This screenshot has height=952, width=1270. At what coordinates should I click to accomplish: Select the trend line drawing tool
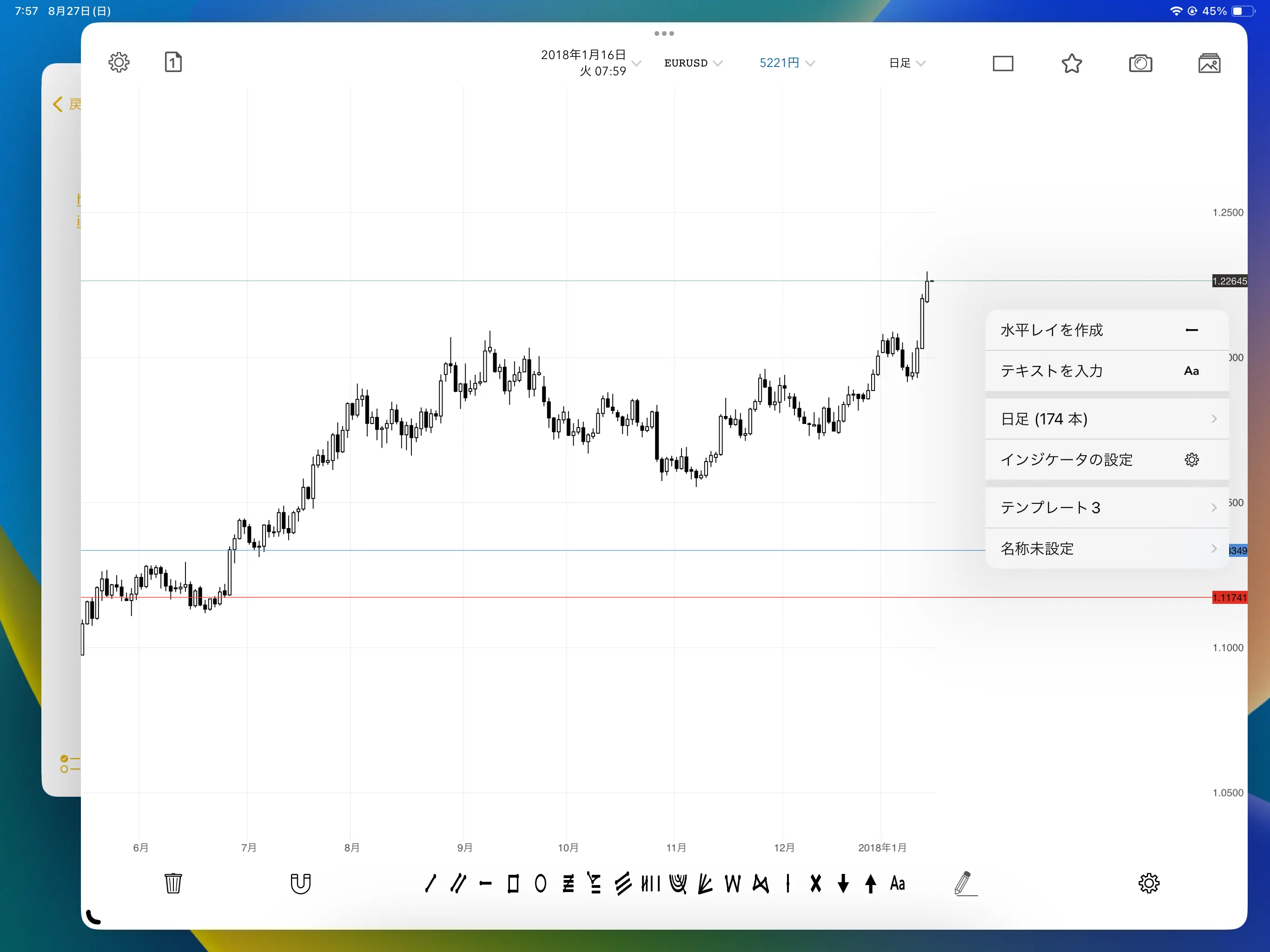[x=430, y=883]
